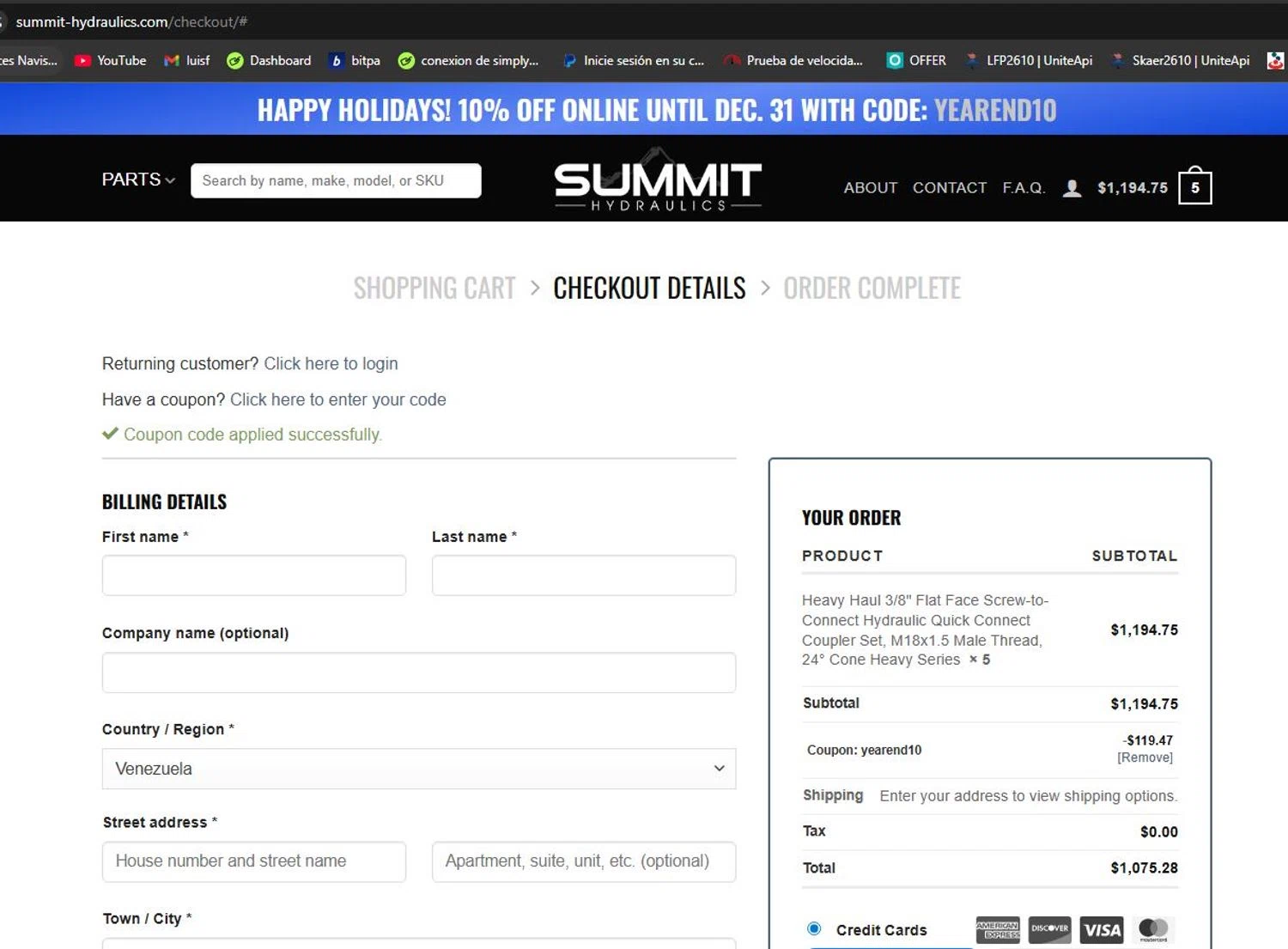Expand the PARTS menu

138,179
